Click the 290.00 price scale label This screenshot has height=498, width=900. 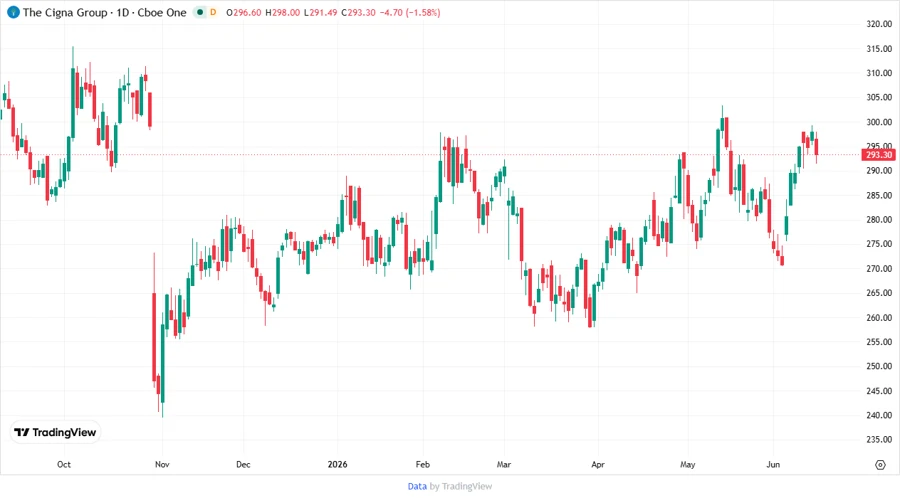[x=879, y=171]
